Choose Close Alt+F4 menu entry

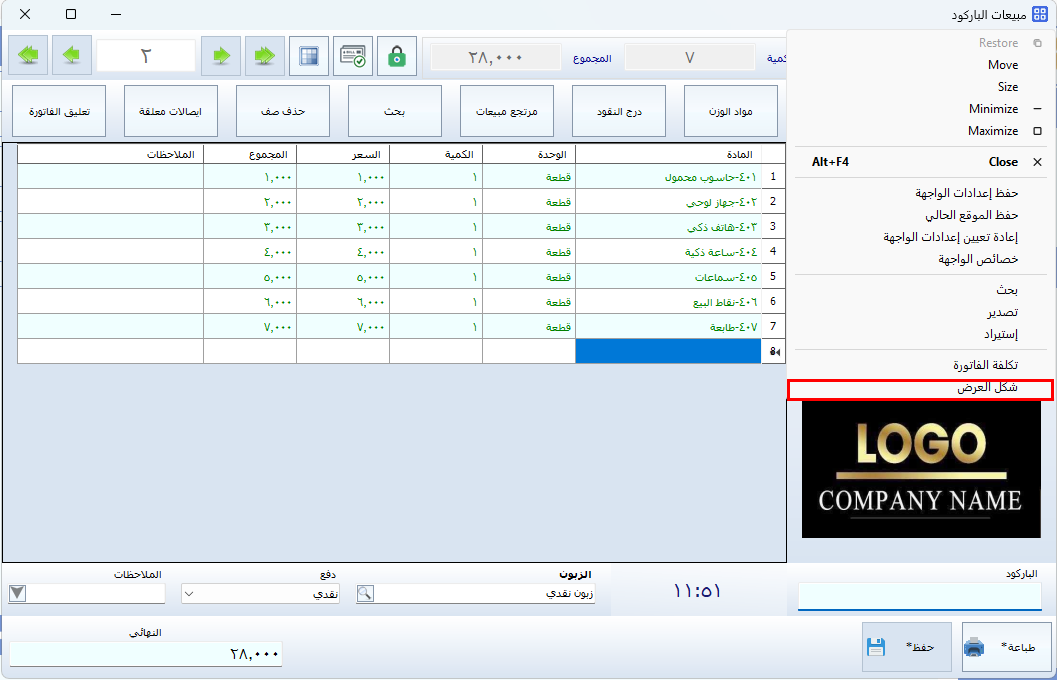(921, 162)
